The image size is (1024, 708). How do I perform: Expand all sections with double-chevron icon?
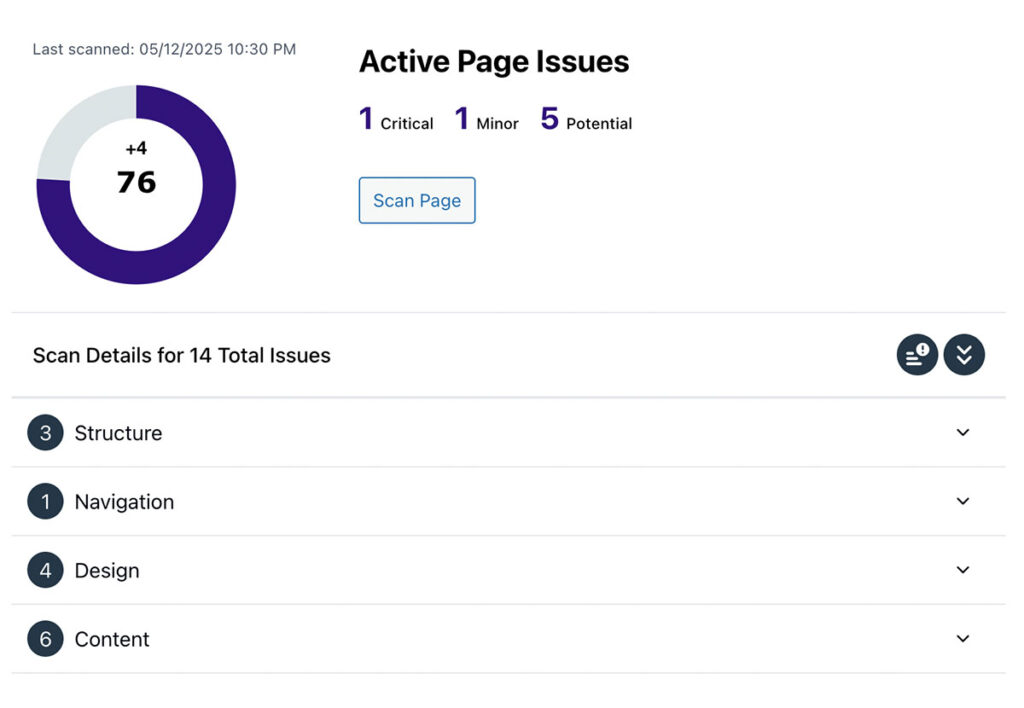click(964, 355)
